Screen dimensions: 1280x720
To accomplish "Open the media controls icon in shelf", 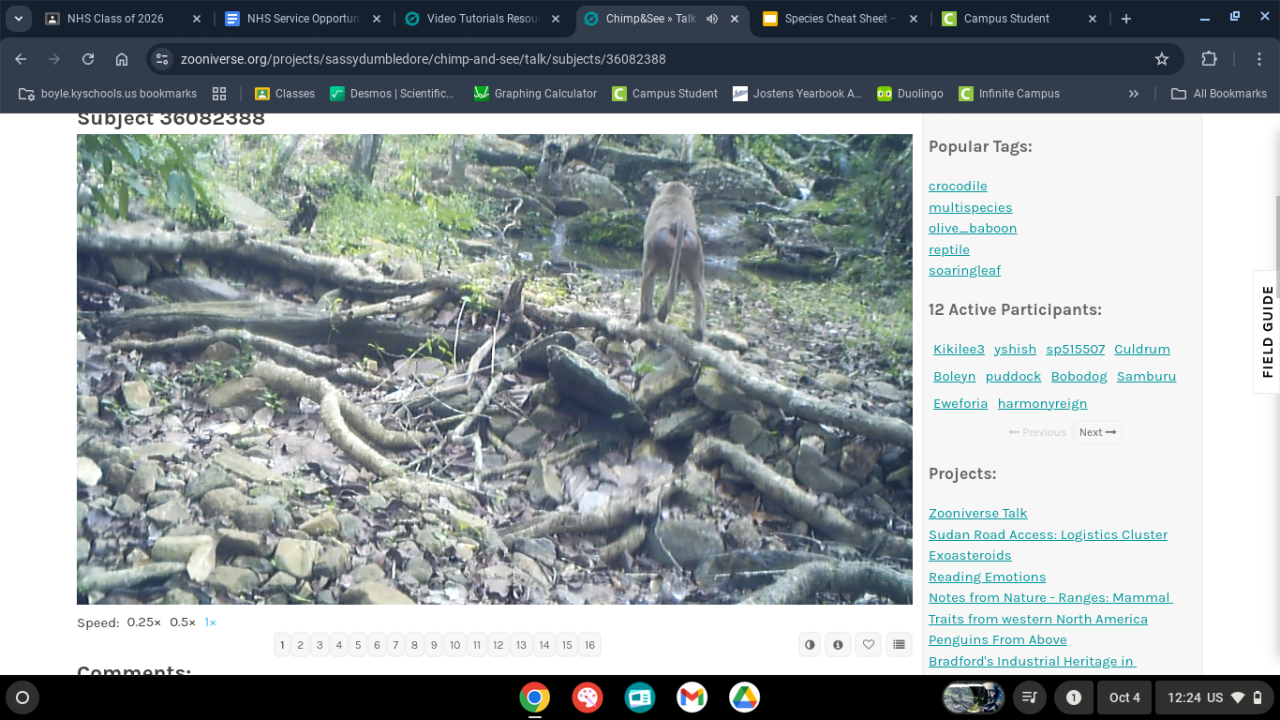I will (1027, 697).
